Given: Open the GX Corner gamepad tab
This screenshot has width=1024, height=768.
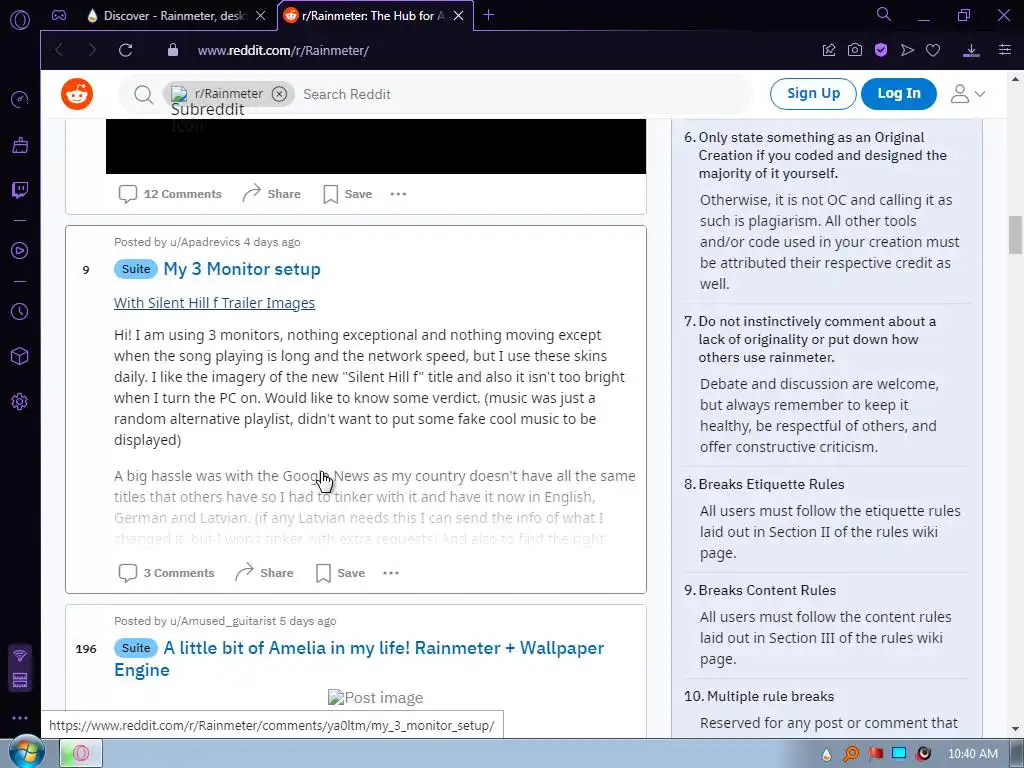Looking at the screenshot, I should point(59,15).
